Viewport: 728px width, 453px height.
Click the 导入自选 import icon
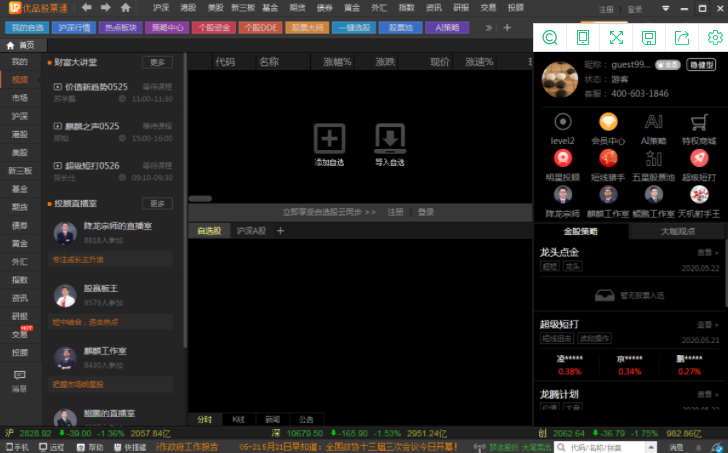(390, 137)
